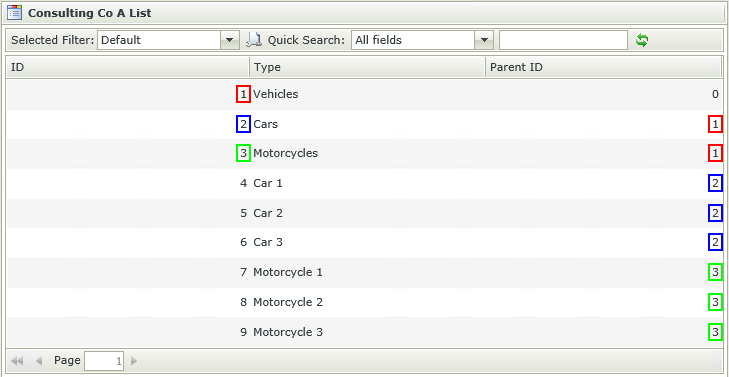Click the filter settings icon beside Quick Search
729x377 pixels.
(x=254, y=40)
